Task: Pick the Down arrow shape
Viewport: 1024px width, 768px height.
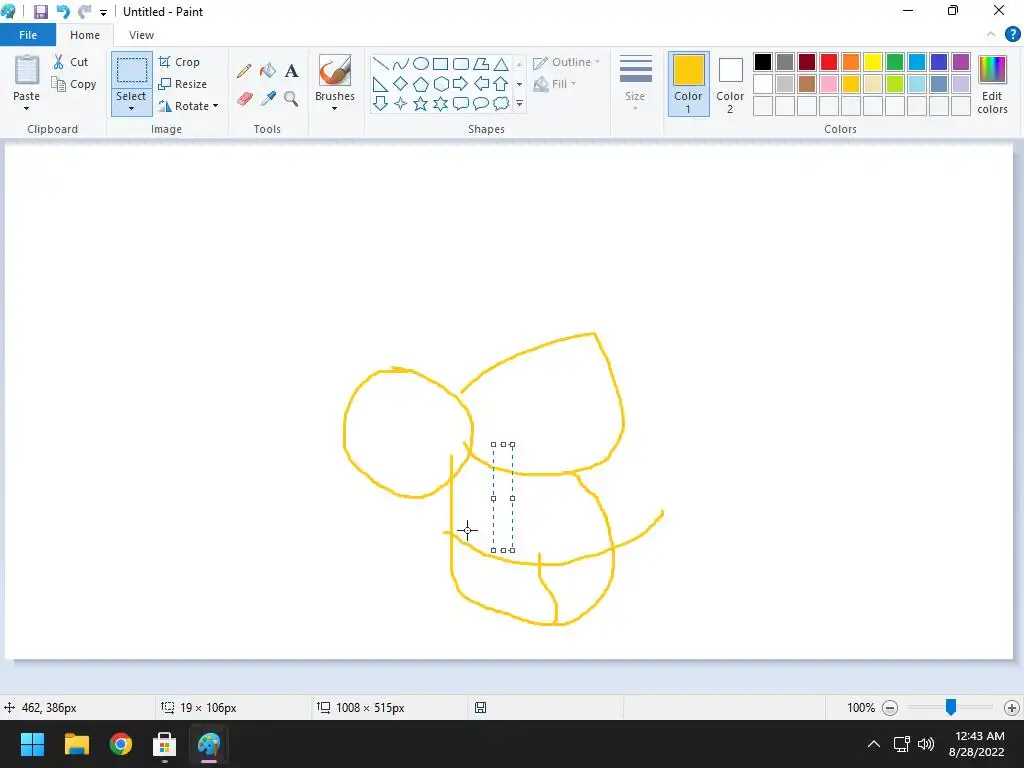Action: [x=381, y=103]
